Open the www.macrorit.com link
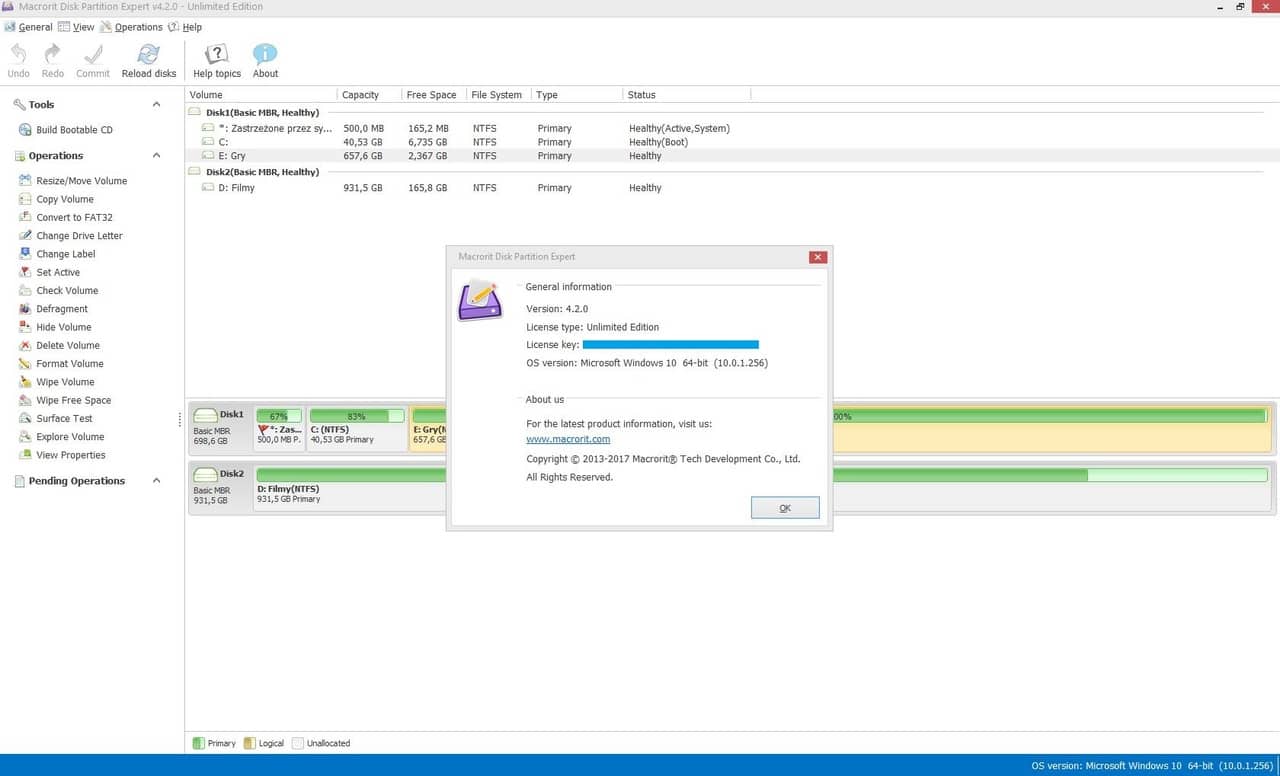Screen dimensions: 1280x776 [x=568, y=439]
